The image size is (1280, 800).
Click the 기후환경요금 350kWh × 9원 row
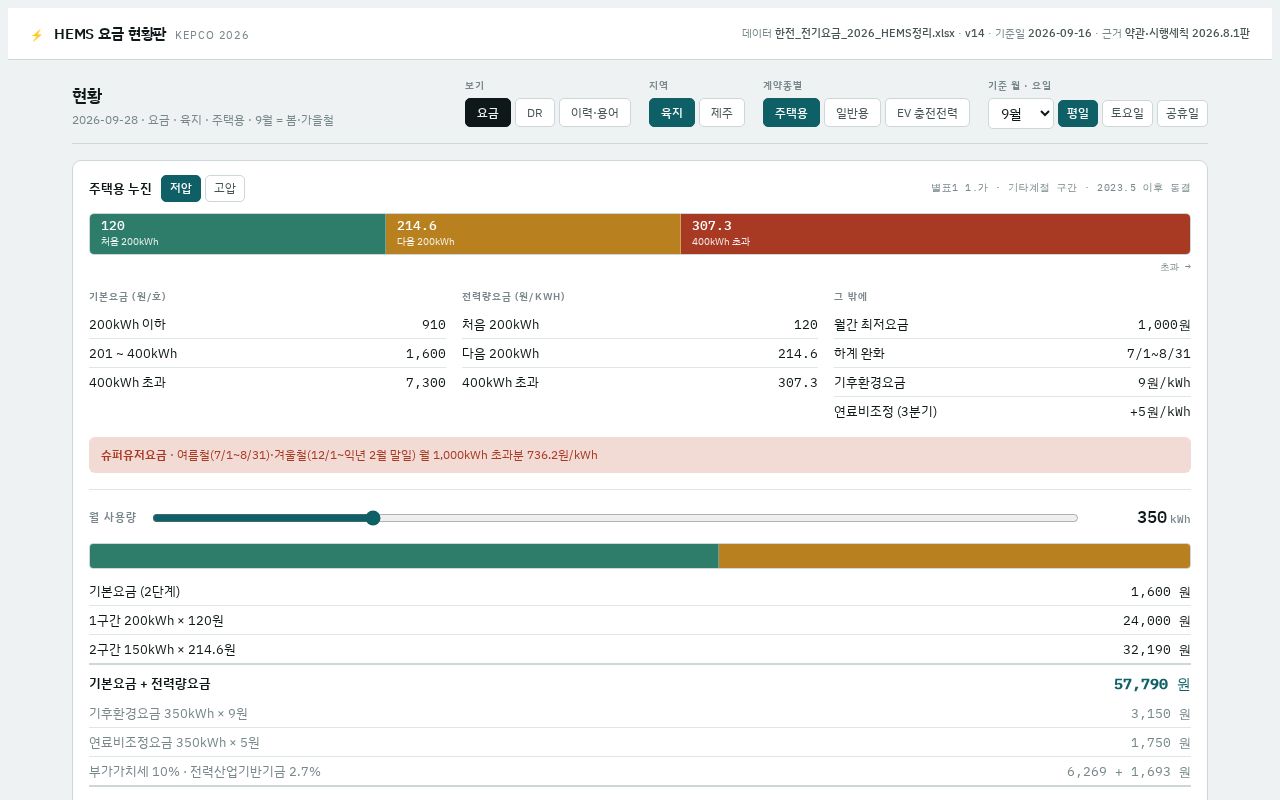tap(640, 714)
